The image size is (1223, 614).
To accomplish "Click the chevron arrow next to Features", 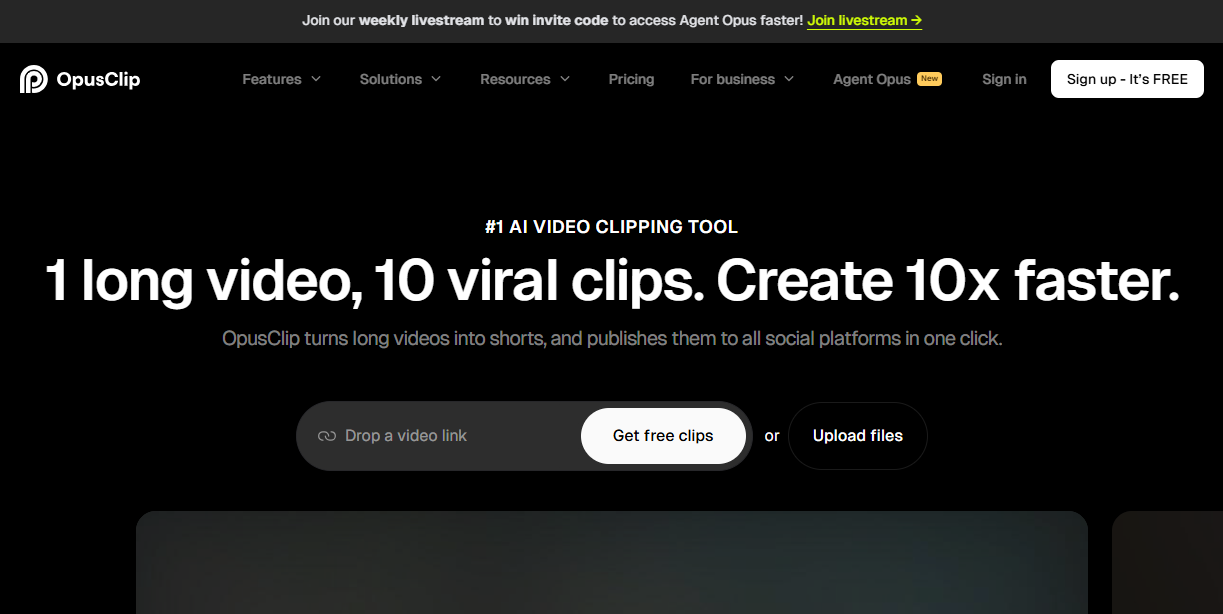I will point(316,79).
